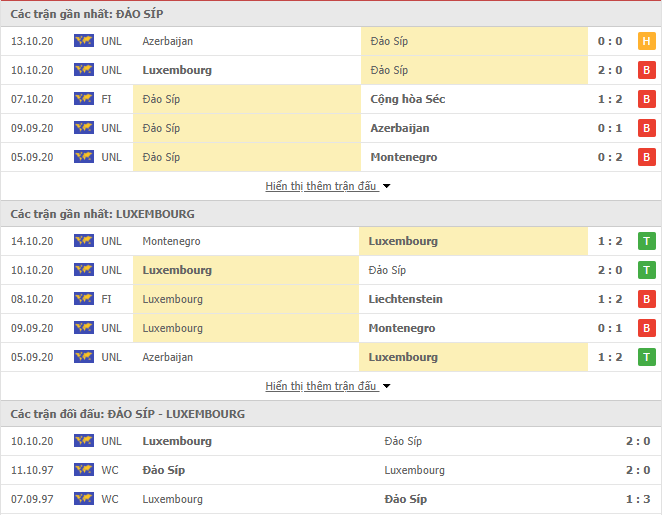Open bold Montenegro link in 05.09.20 Đảo Síp row
The image size is (662, 515).
coord(404,157)
